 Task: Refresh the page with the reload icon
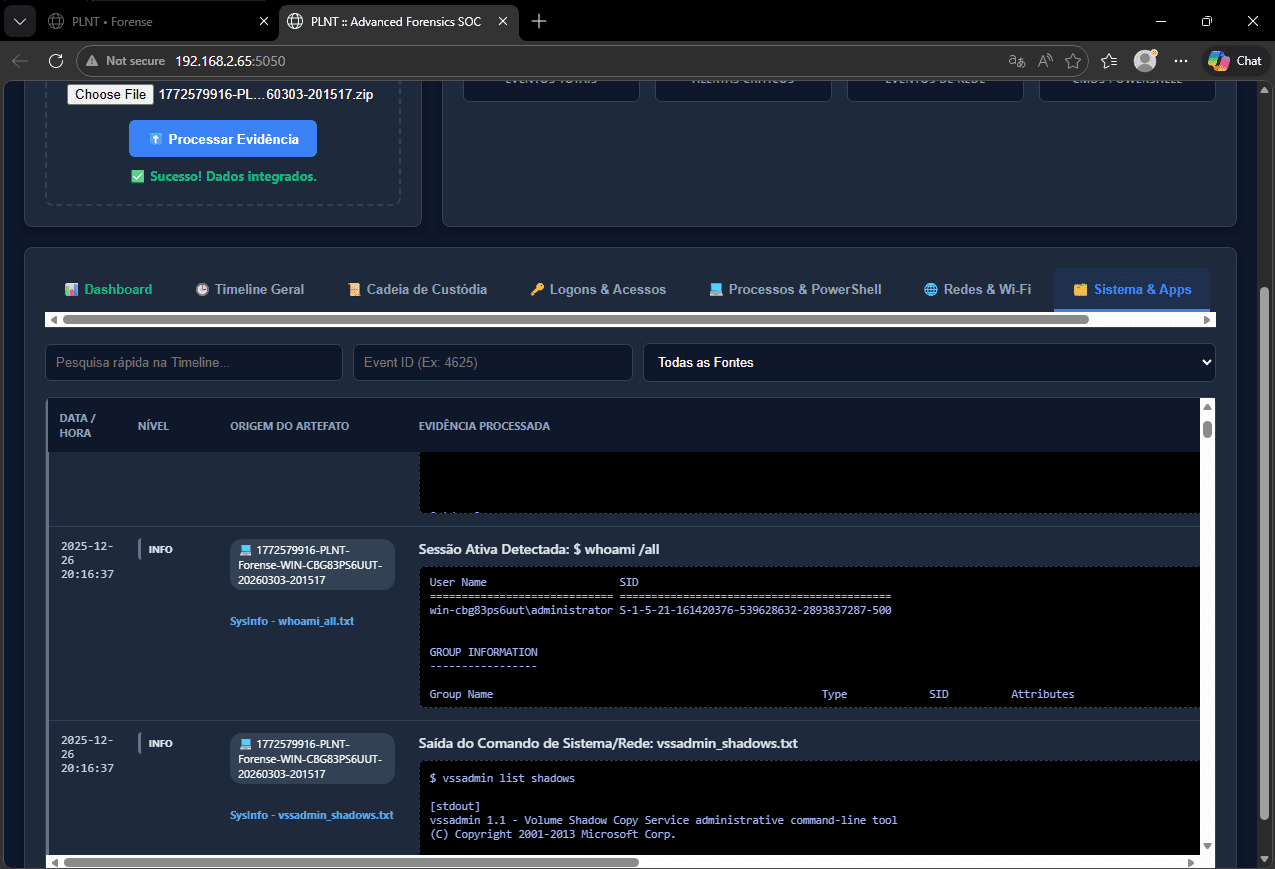click(x=56, y=61)
